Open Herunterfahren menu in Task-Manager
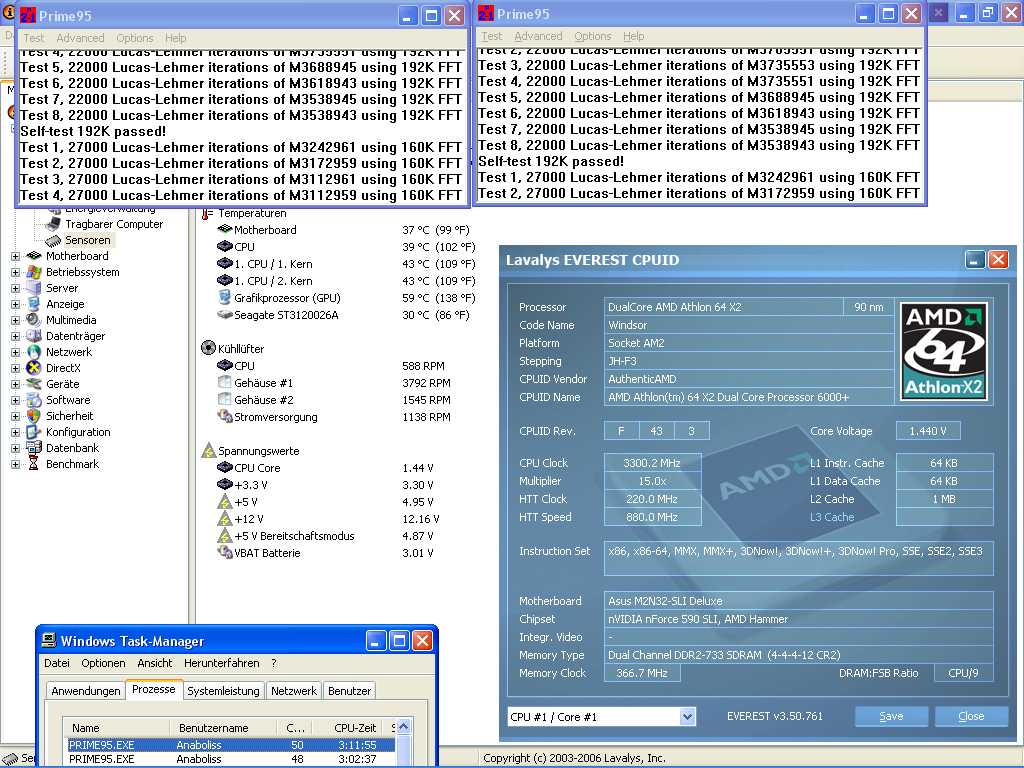This screenshot has width=1024, height=768. point(221,663)
